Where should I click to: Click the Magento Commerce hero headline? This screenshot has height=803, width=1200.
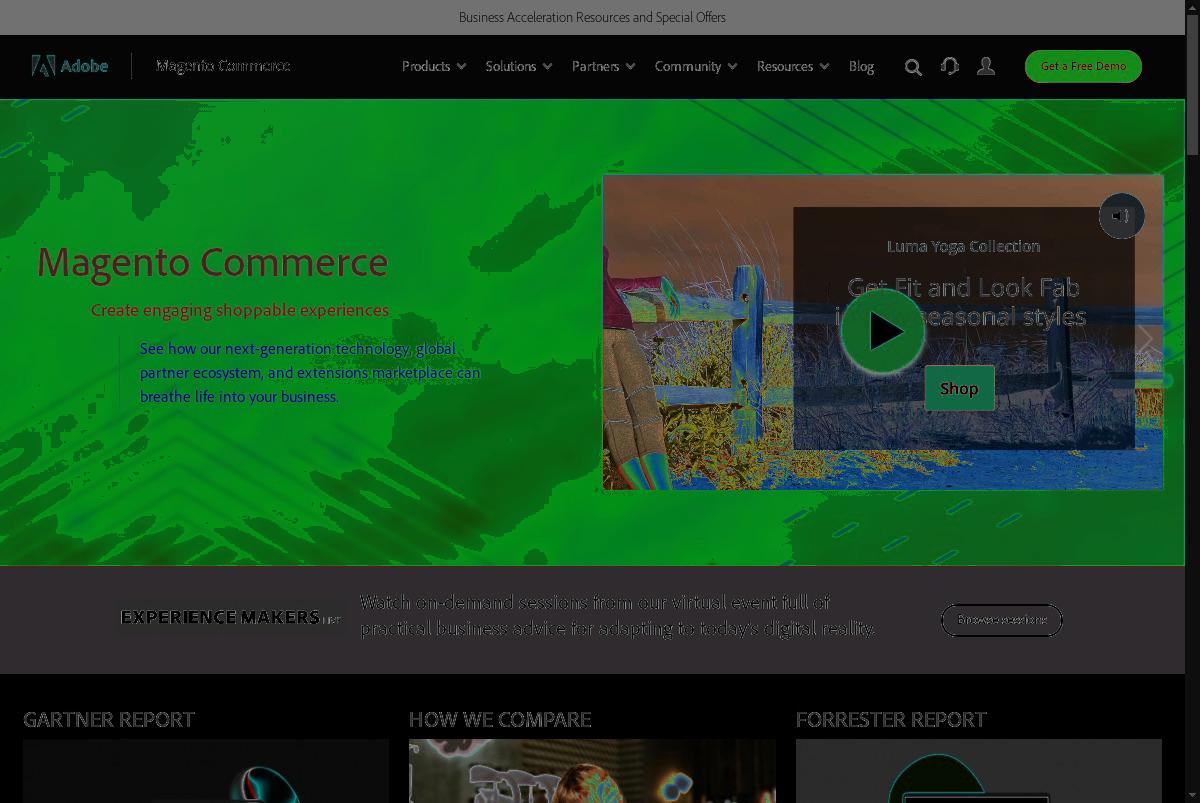click(212, 262)
